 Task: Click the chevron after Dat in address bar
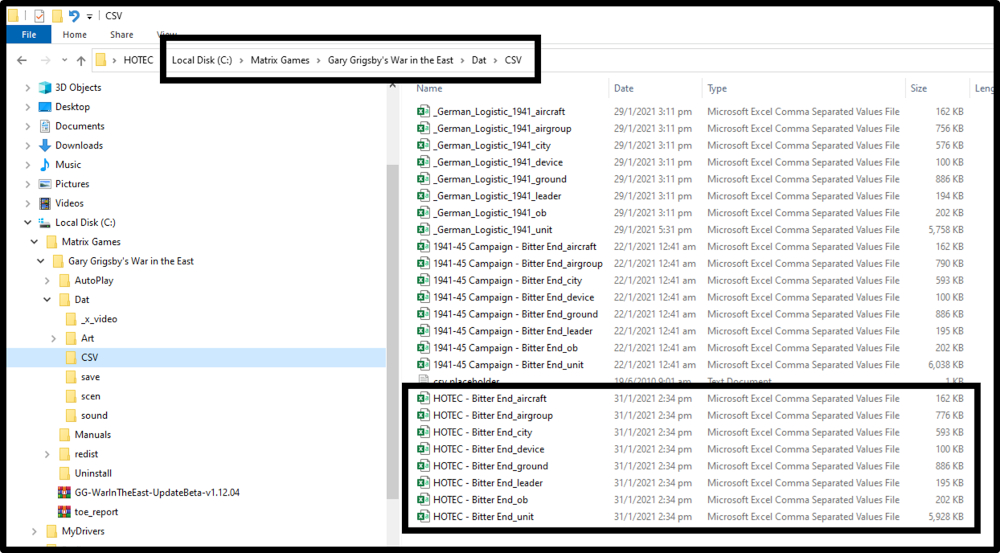coord(496,61)
